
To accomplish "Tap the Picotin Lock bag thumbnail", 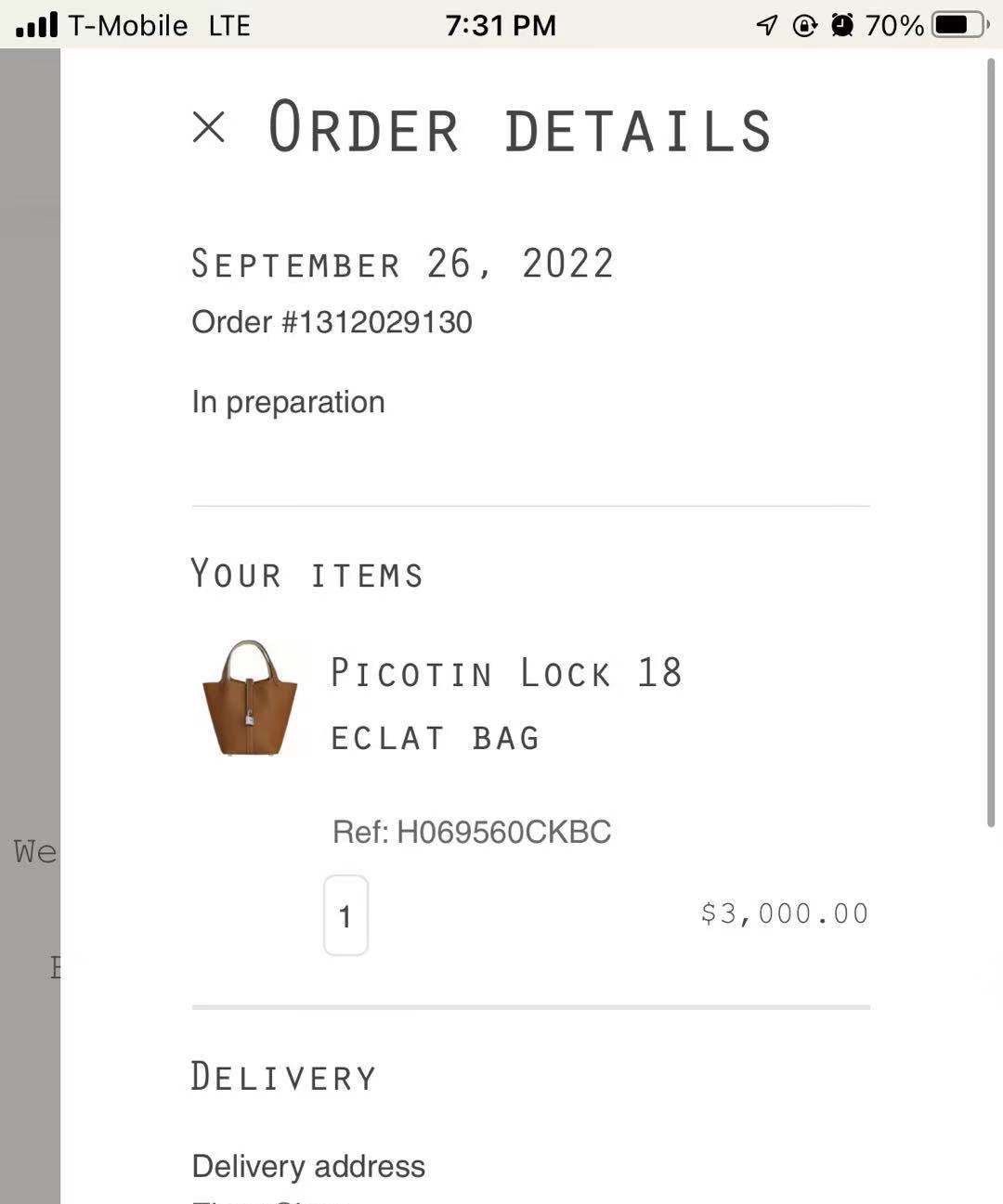I will 250,698.
